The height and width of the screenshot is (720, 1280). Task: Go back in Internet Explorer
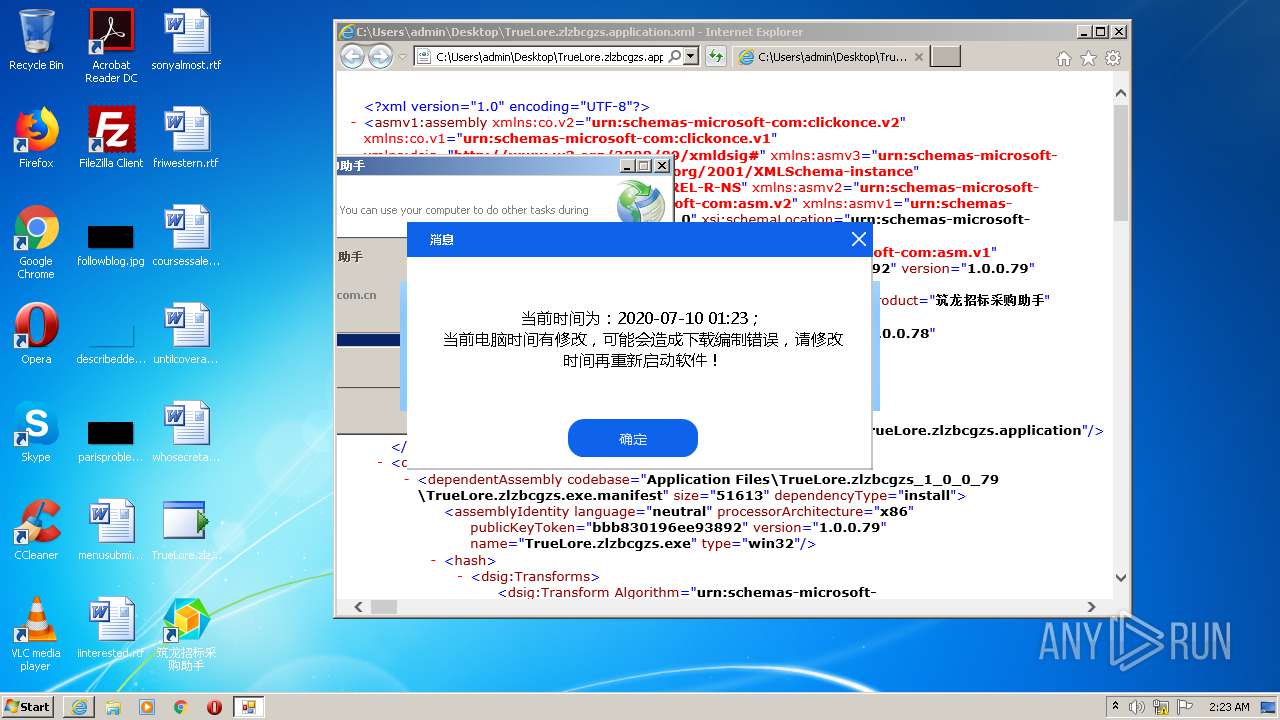(352, 57)
